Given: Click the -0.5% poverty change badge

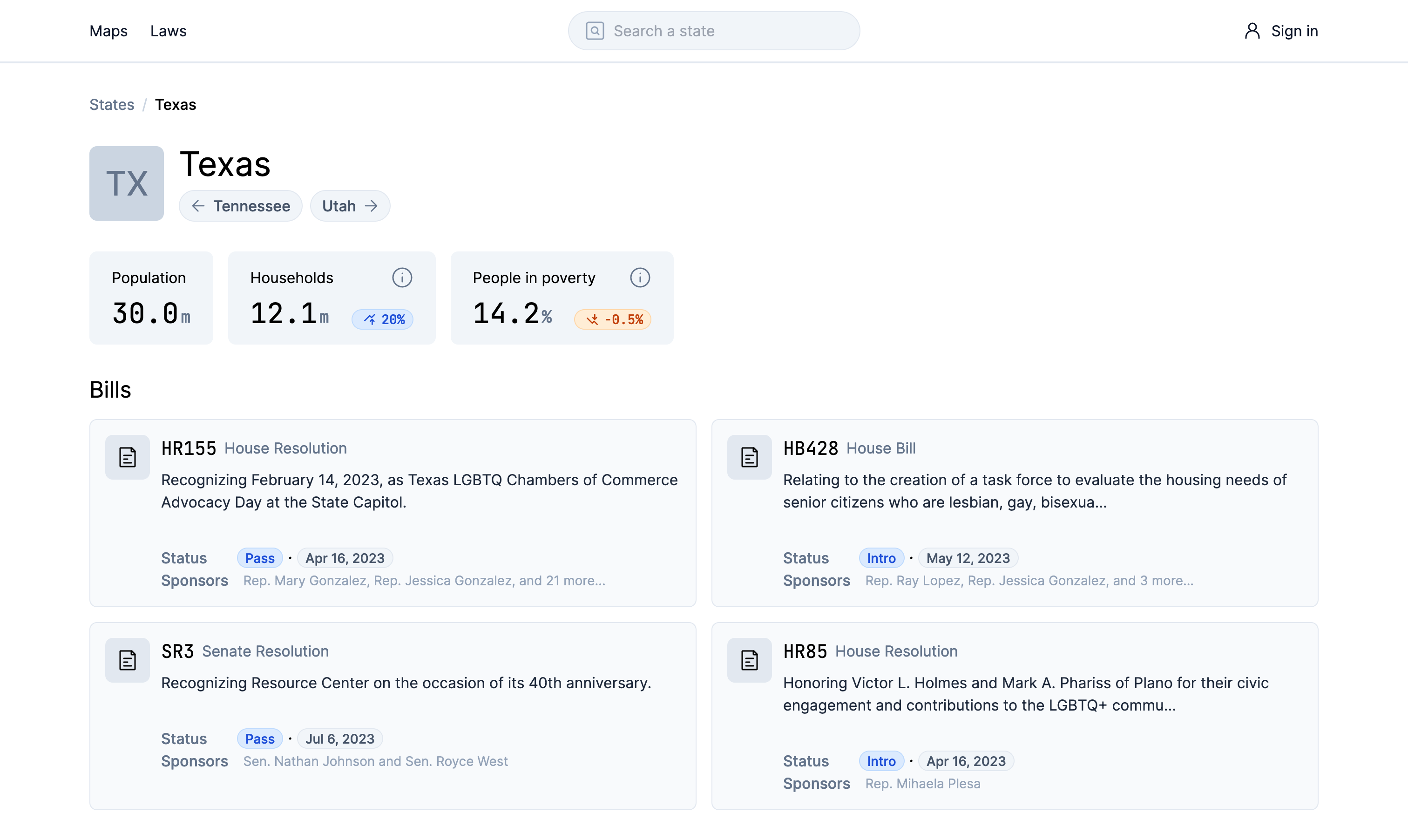Looking at the screenshot, I should coord(612,319).
